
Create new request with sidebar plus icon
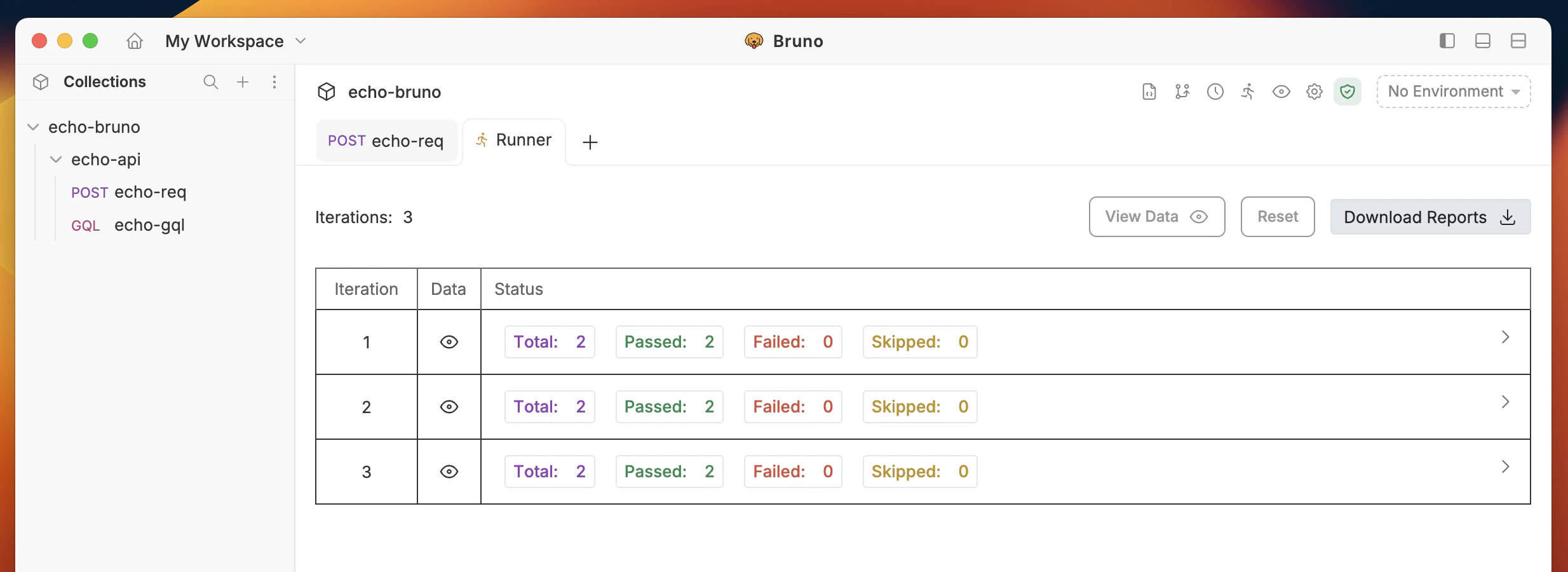coord(243,81)
